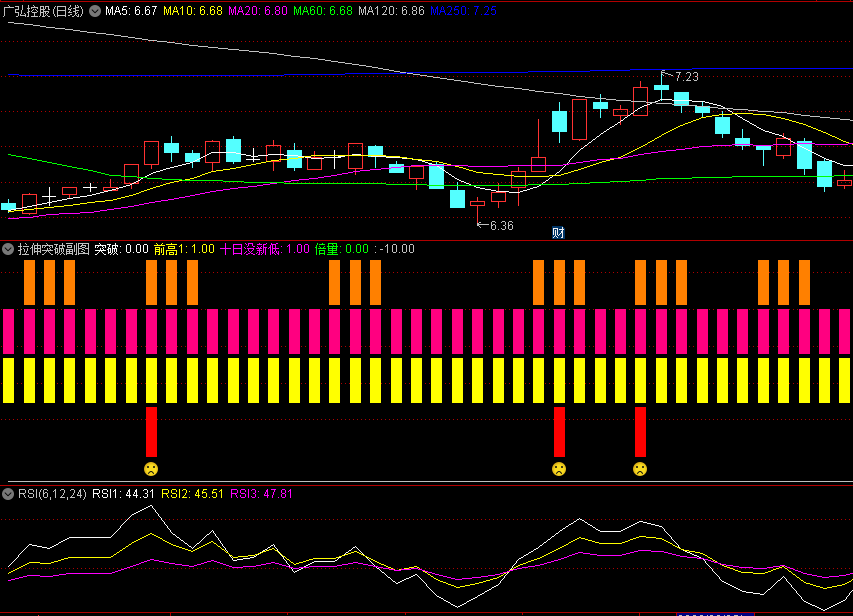Click the MA20: 6.80 label
Viewport: 853px width, 616px height.
pyautogui.click(x=258, y=11)
